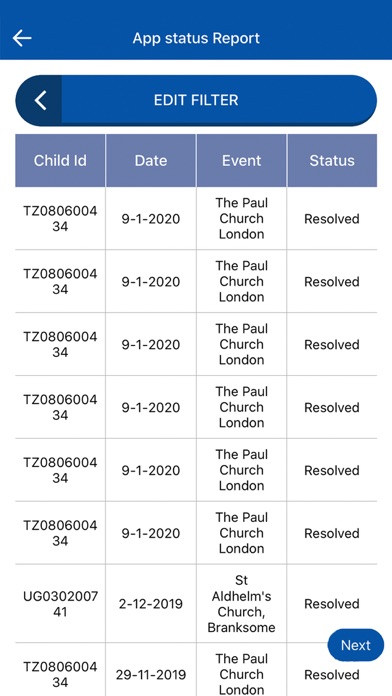The width and height of the screenshot is (392, 696).
Task: Open last row's The Paul Church London
Action: 242,674
